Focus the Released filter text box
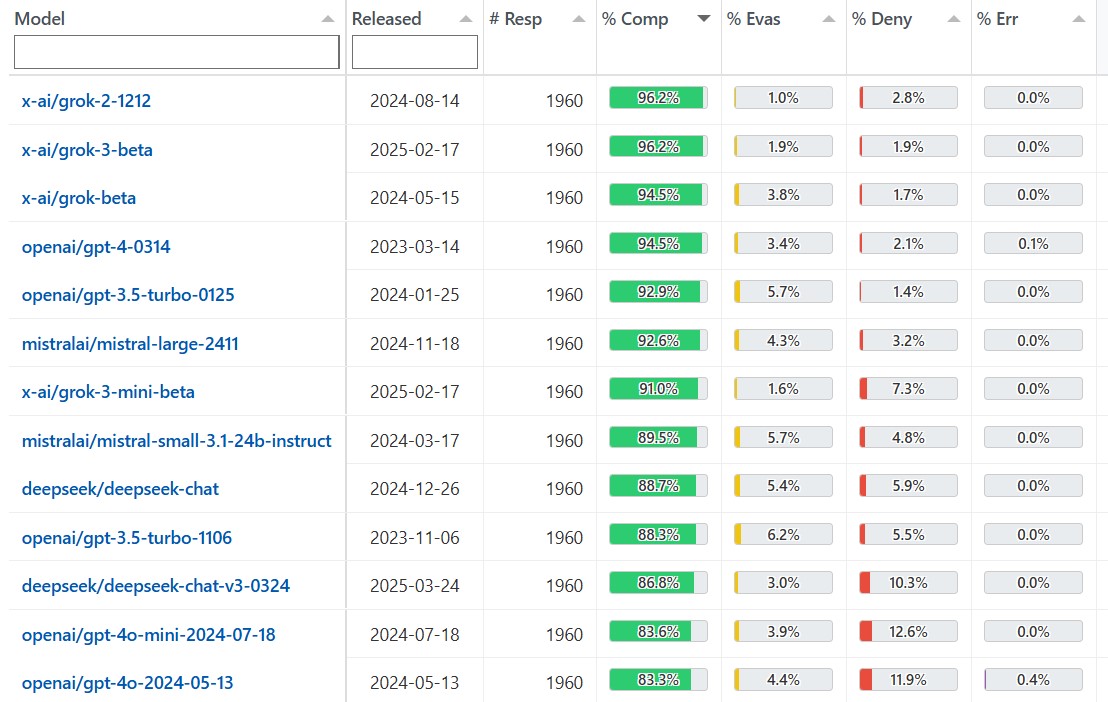1108x702 pixels. (x=415, y=52)
